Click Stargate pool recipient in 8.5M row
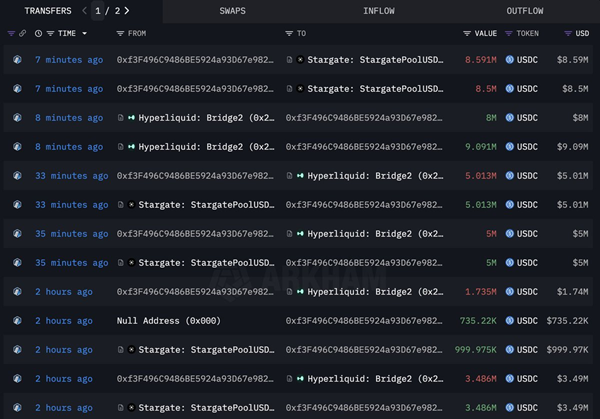The image size is (600, 419). pos(375,89)
